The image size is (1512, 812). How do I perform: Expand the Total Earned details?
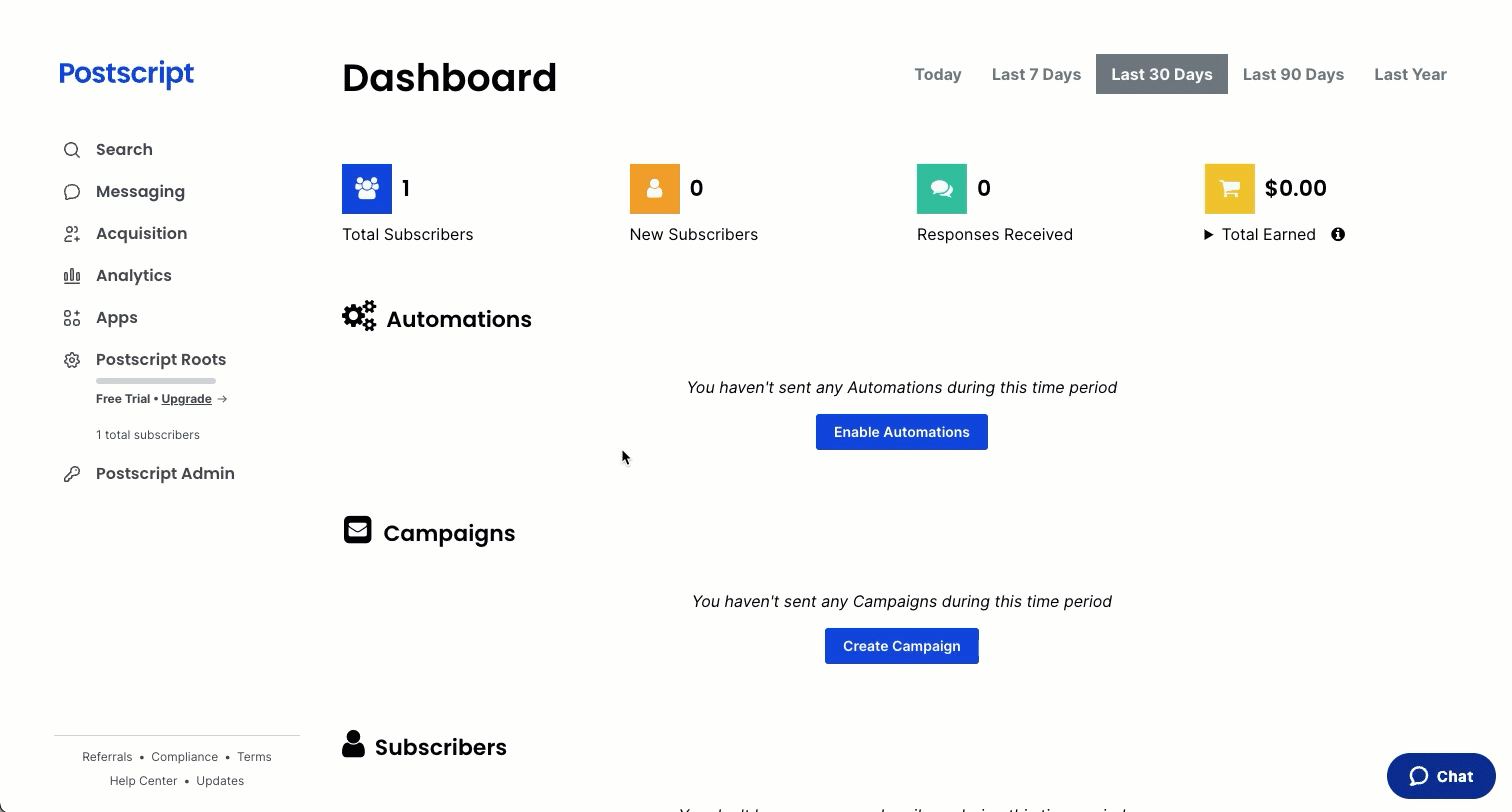click(1209, 234)
